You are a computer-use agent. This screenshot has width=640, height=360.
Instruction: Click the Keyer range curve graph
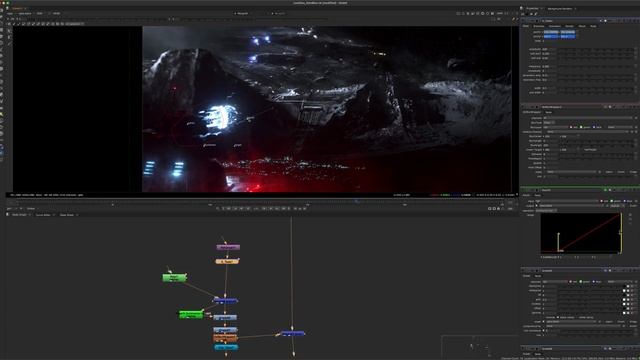pyautogui.click(x=580, y=233)
